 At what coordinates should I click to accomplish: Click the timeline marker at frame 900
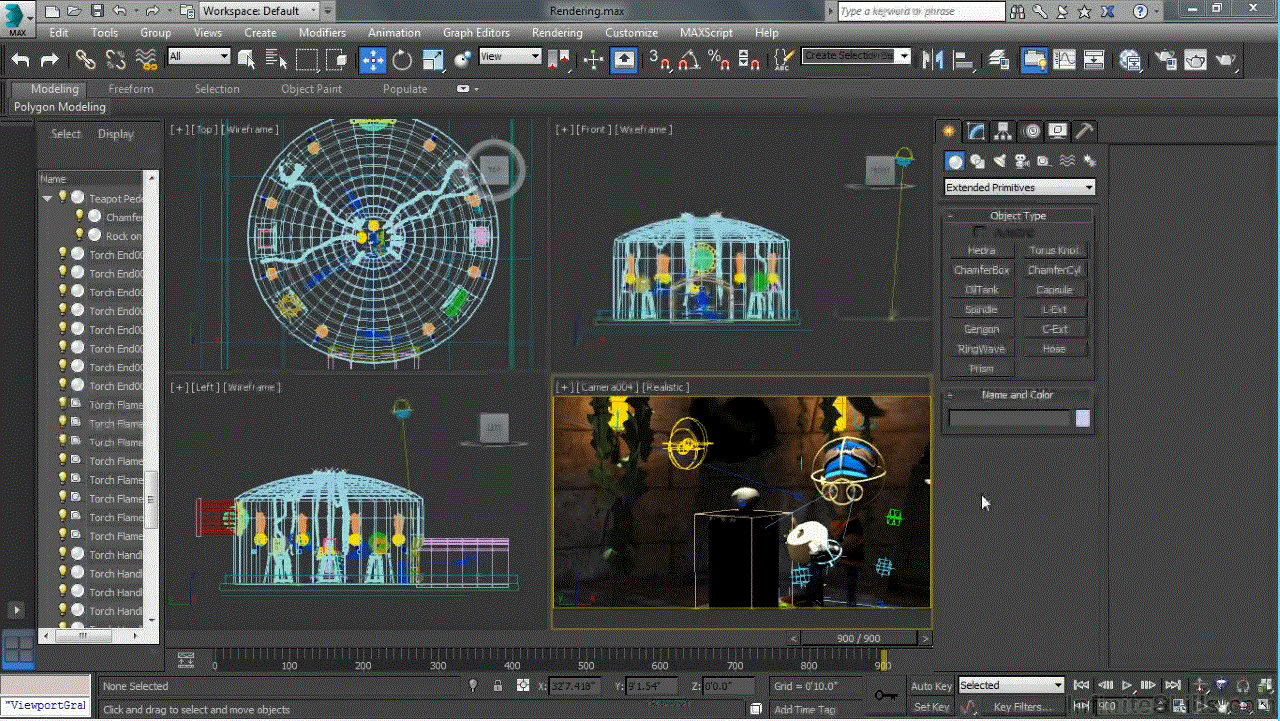[x=883, y=660]
